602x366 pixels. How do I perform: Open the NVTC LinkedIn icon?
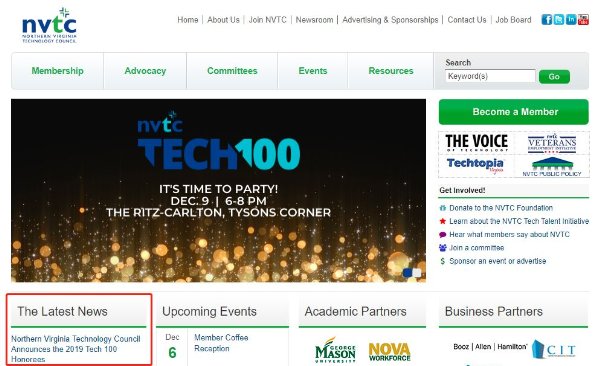coord(571,20)
